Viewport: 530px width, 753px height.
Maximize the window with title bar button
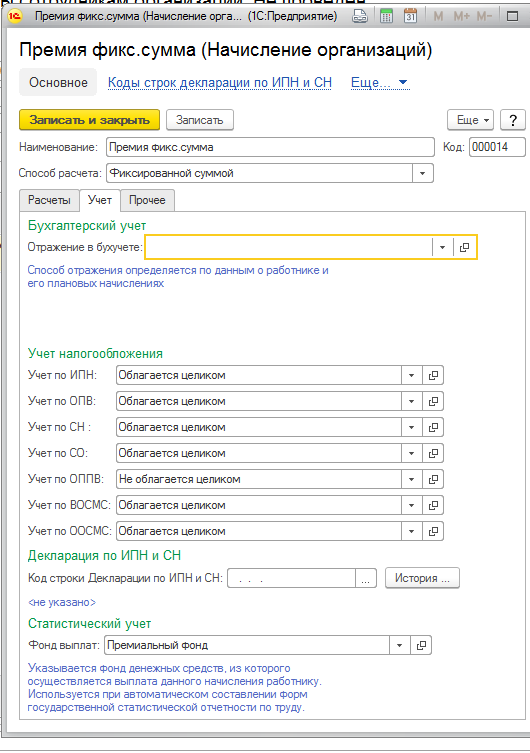pos(512,16)
